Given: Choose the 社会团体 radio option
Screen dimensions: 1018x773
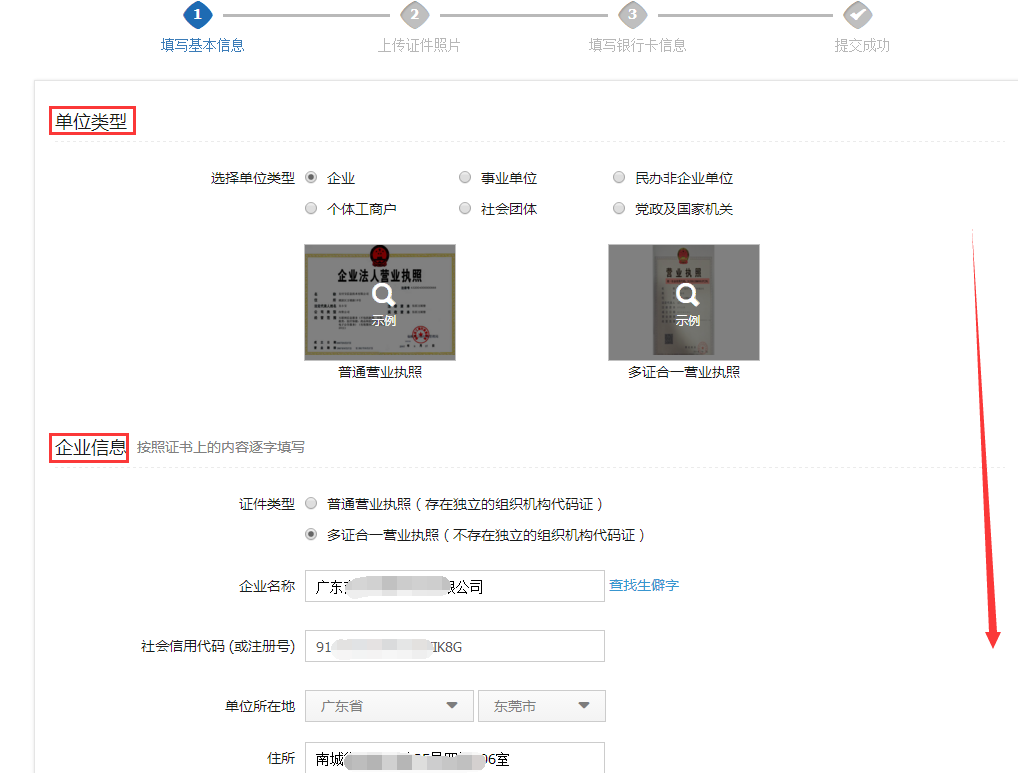Looking at the screenshot, I should [x=465, y=208].
